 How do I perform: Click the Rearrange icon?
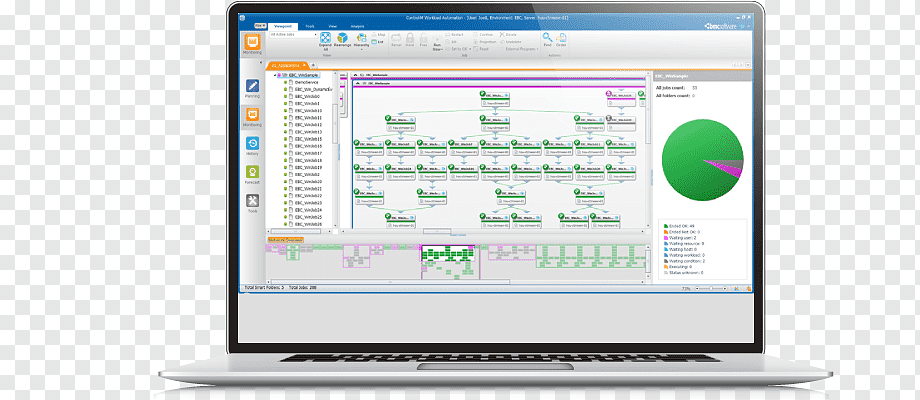tap(343, 40)
